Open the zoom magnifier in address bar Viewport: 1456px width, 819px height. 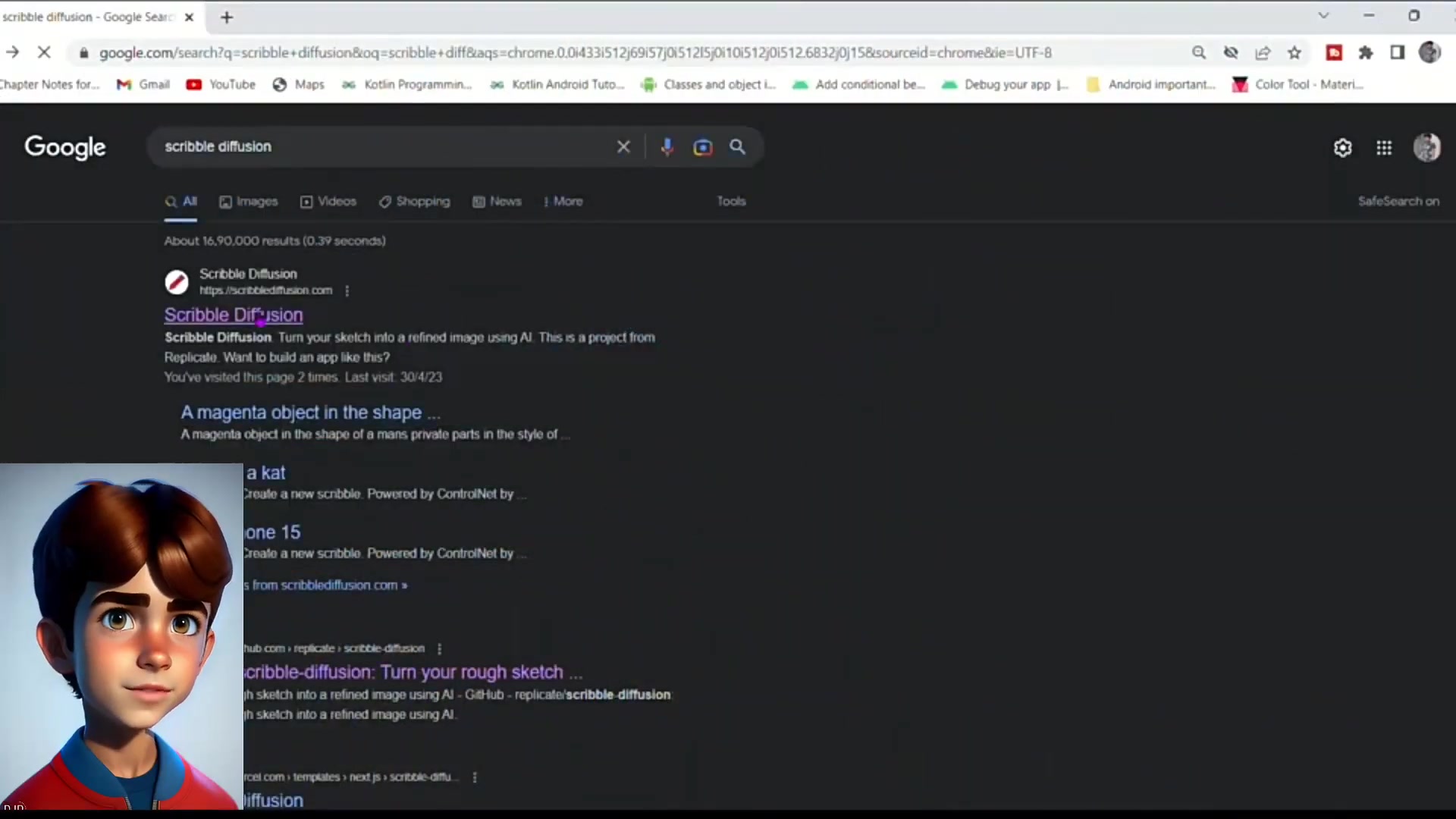coord(1199,52)
